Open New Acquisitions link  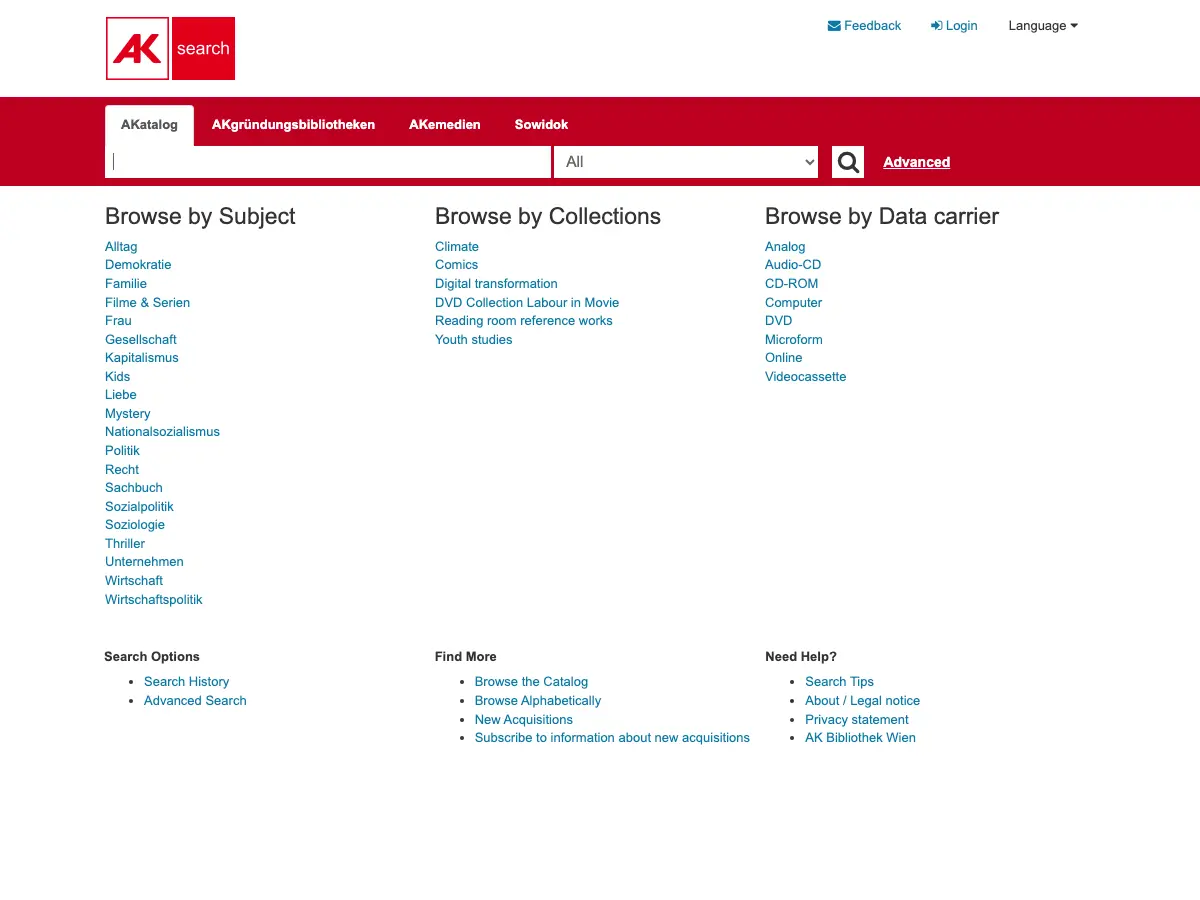(523, 720)
